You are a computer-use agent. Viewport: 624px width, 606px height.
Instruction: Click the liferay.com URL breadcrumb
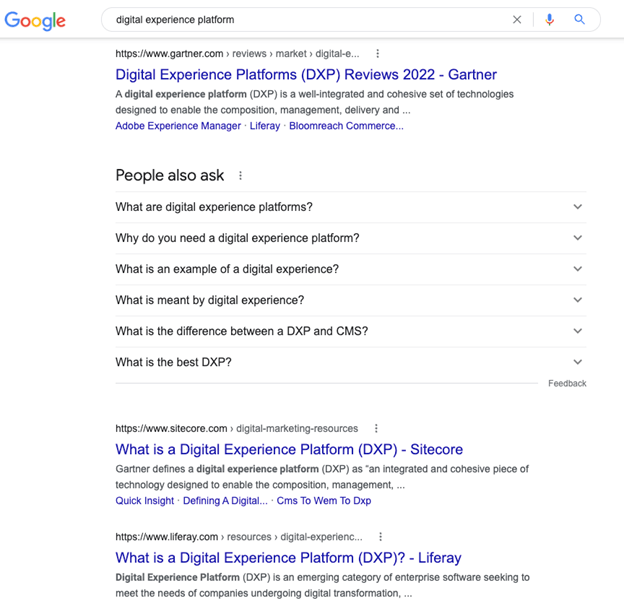pyautogui.click(x=239, y=537)
